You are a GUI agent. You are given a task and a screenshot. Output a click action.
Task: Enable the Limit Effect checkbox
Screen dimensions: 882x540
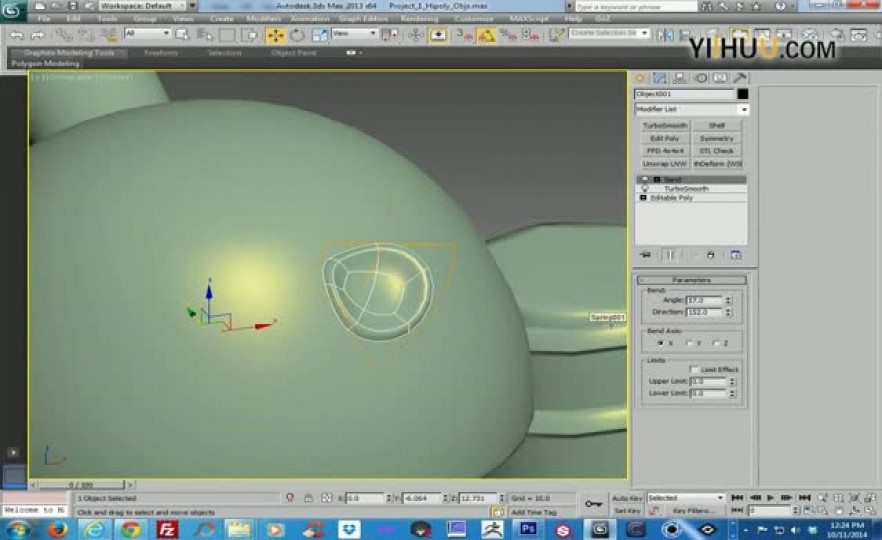[694, 370]
